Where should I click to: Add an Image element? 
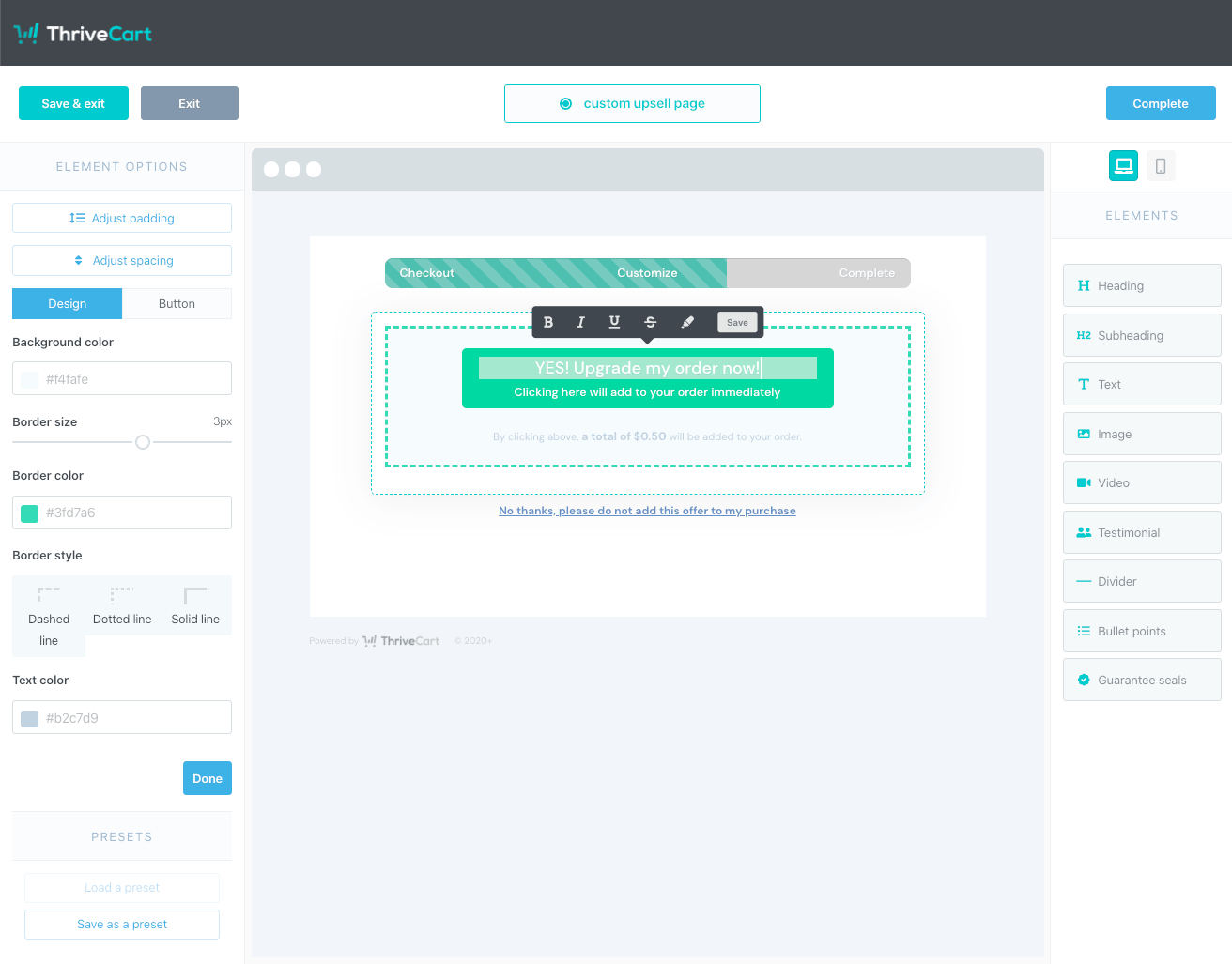coord(1142,434)
